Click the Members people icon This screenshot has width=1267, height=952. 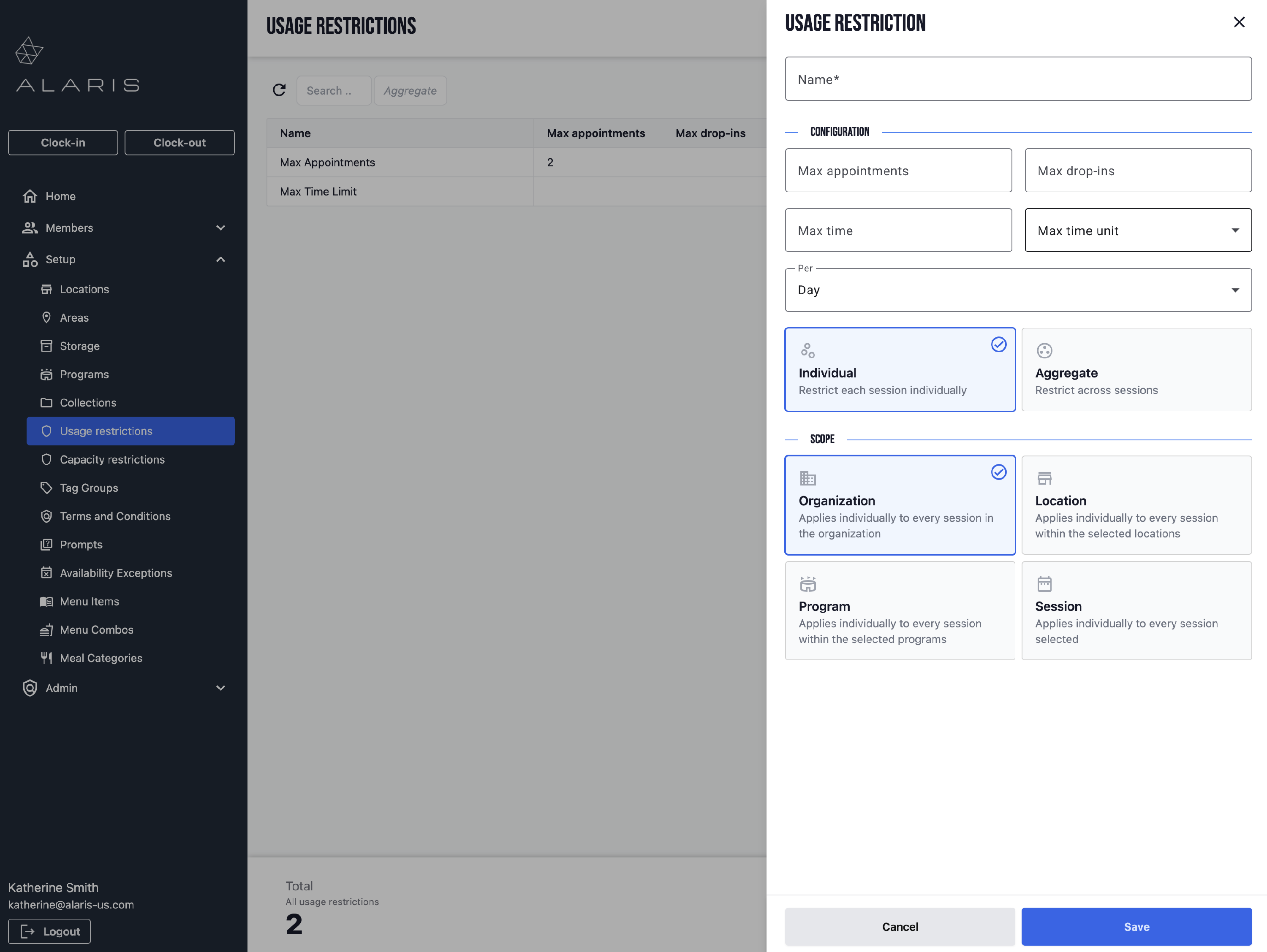(x=30, y=228)
